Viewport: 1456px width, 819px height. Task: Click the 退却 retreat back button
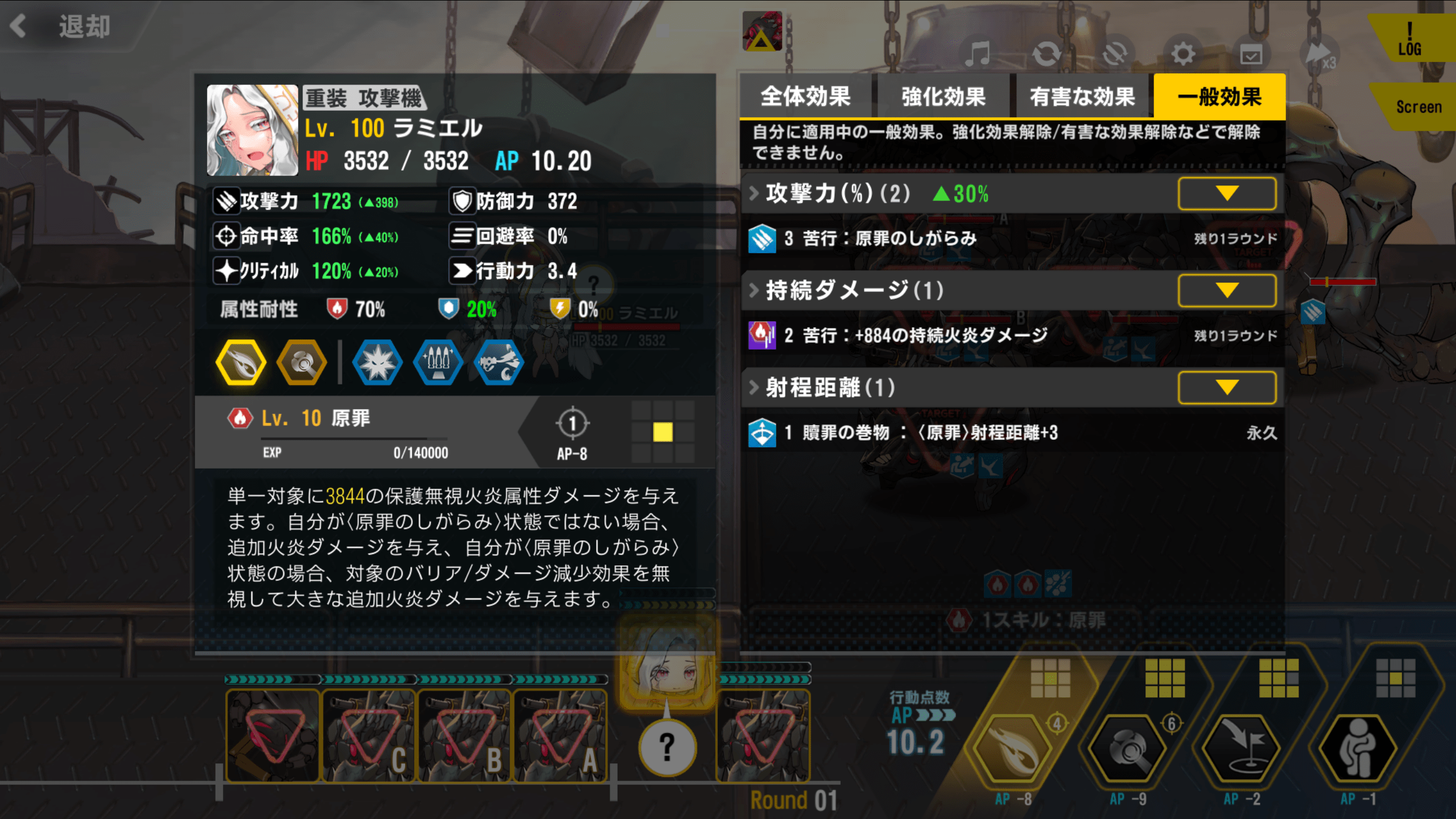(x=61, y=26)
